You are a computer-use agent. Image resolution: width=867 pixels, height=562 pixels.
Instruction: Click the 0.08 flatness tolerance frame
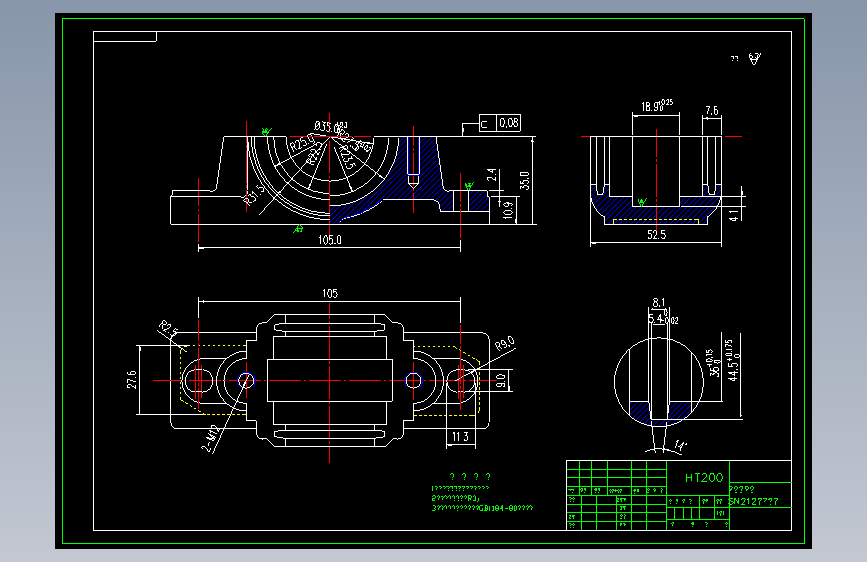tap(509, 123)
